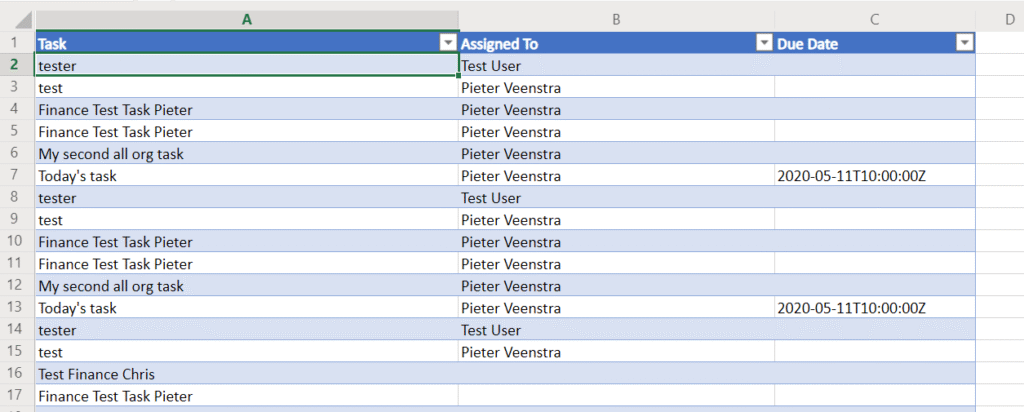The width and height of the screenshot is (1024, 412).
Task: Select column C header
Action: (x=875, y=20)
